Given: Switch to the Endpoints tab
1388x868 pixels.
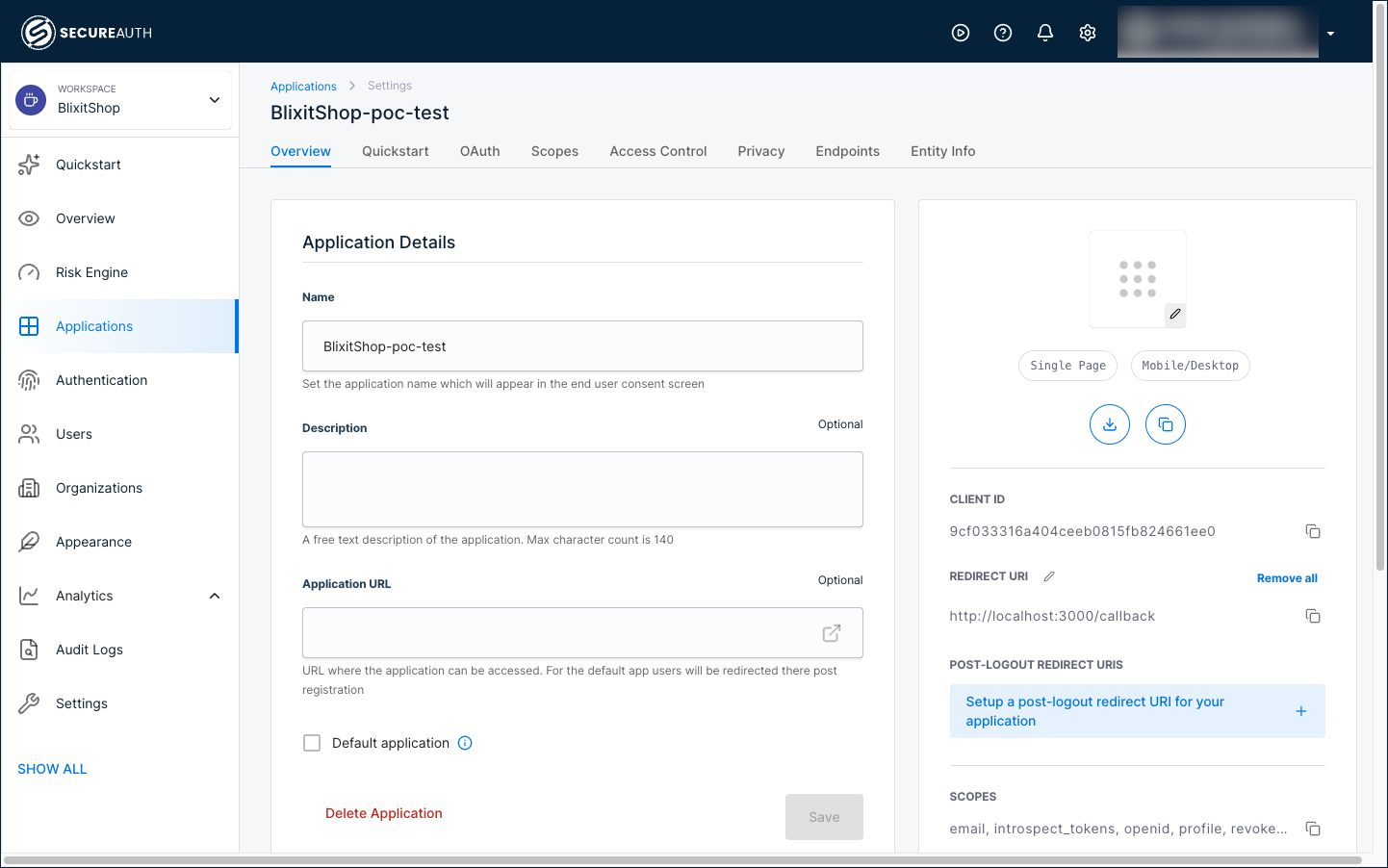Looking at the screenshot, I should 847,151.
